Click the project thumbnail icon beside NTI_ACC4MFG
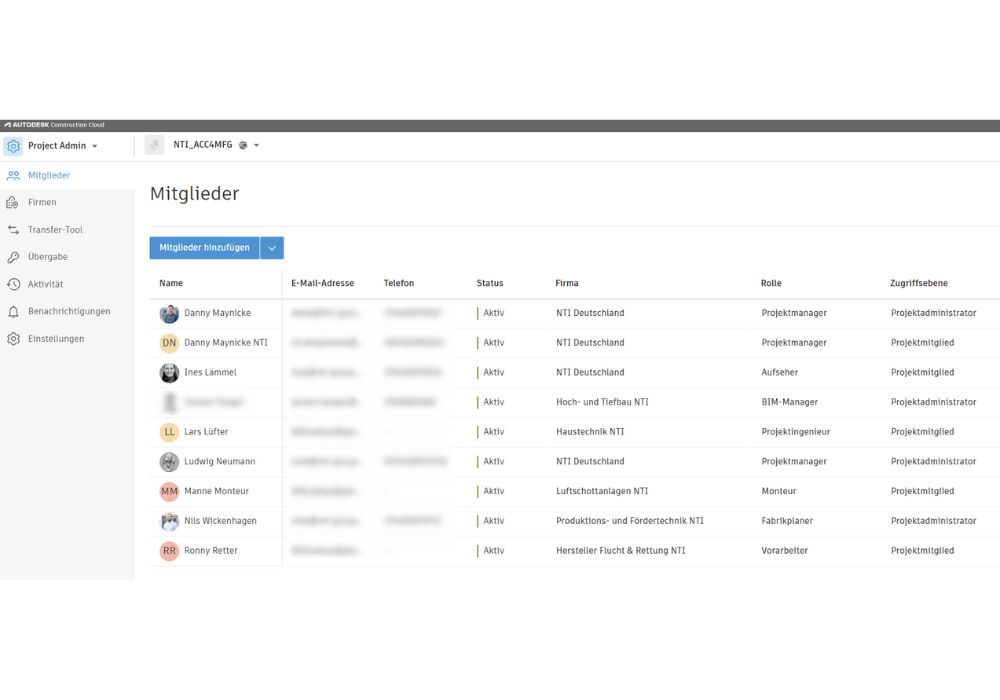The image size is (1000, 700). point(154,146)
